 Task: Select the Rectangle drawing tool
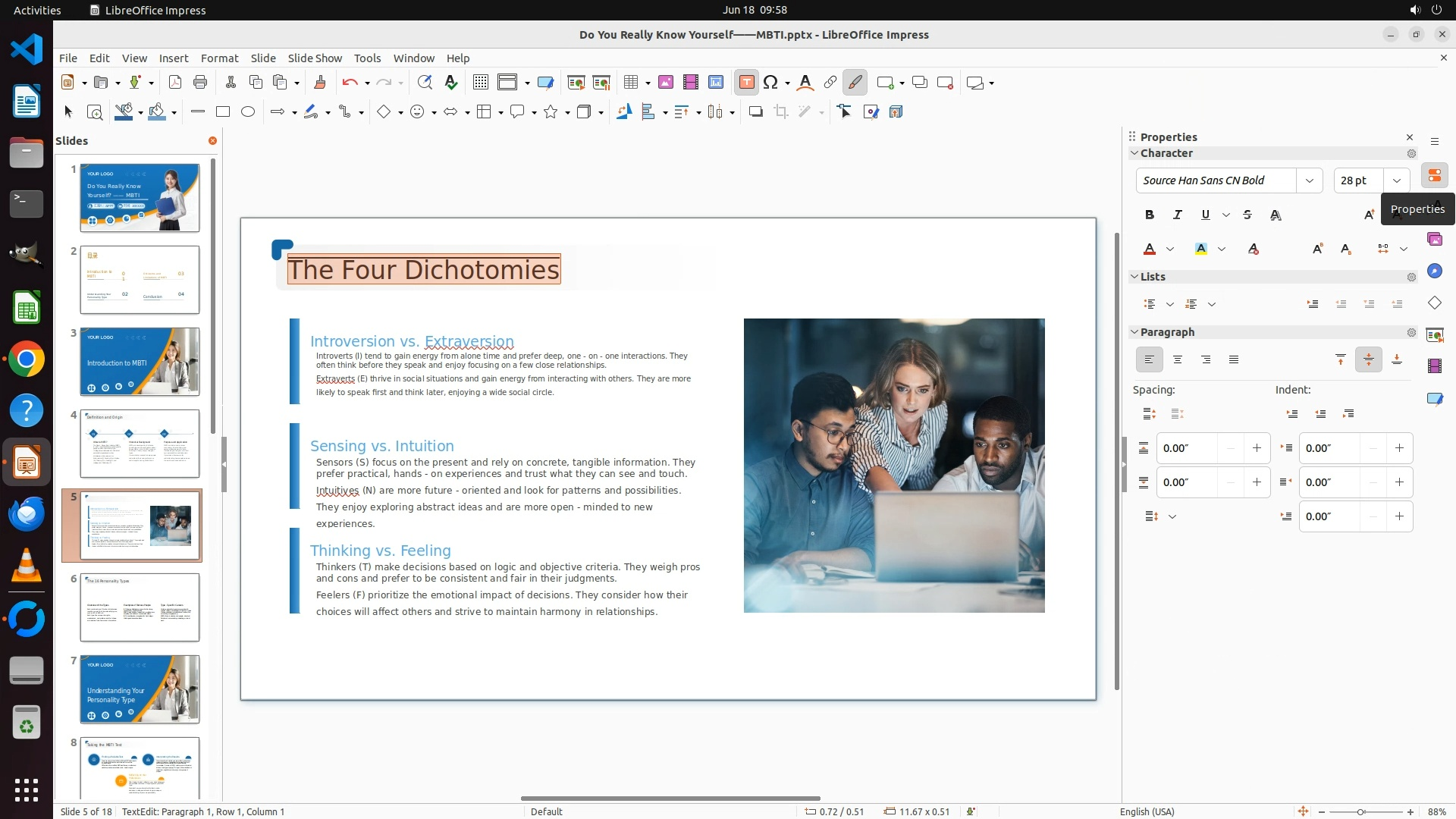[x=223, y=112]
